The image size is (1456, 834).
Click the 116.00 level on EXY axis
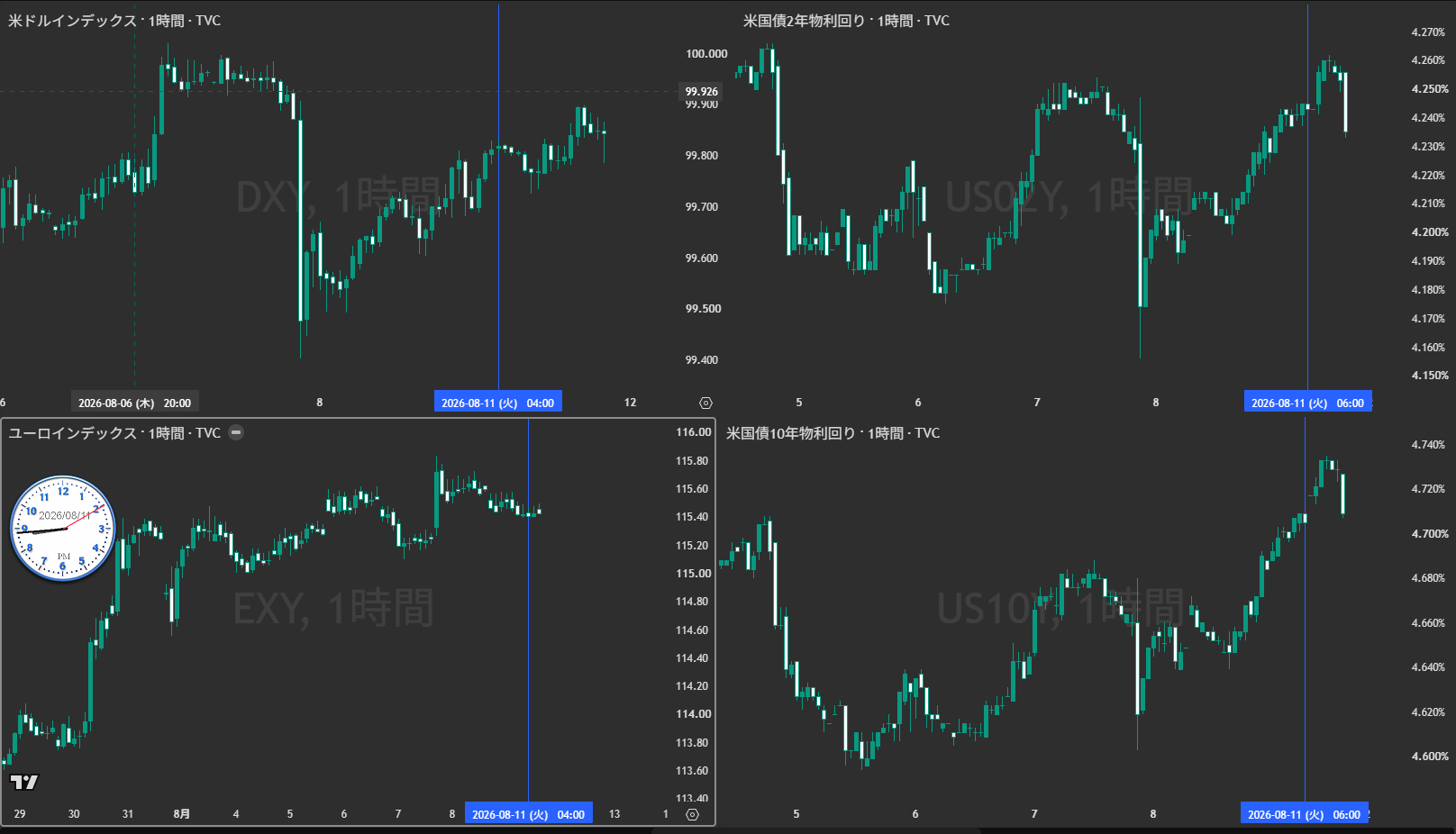coord(694,431)
